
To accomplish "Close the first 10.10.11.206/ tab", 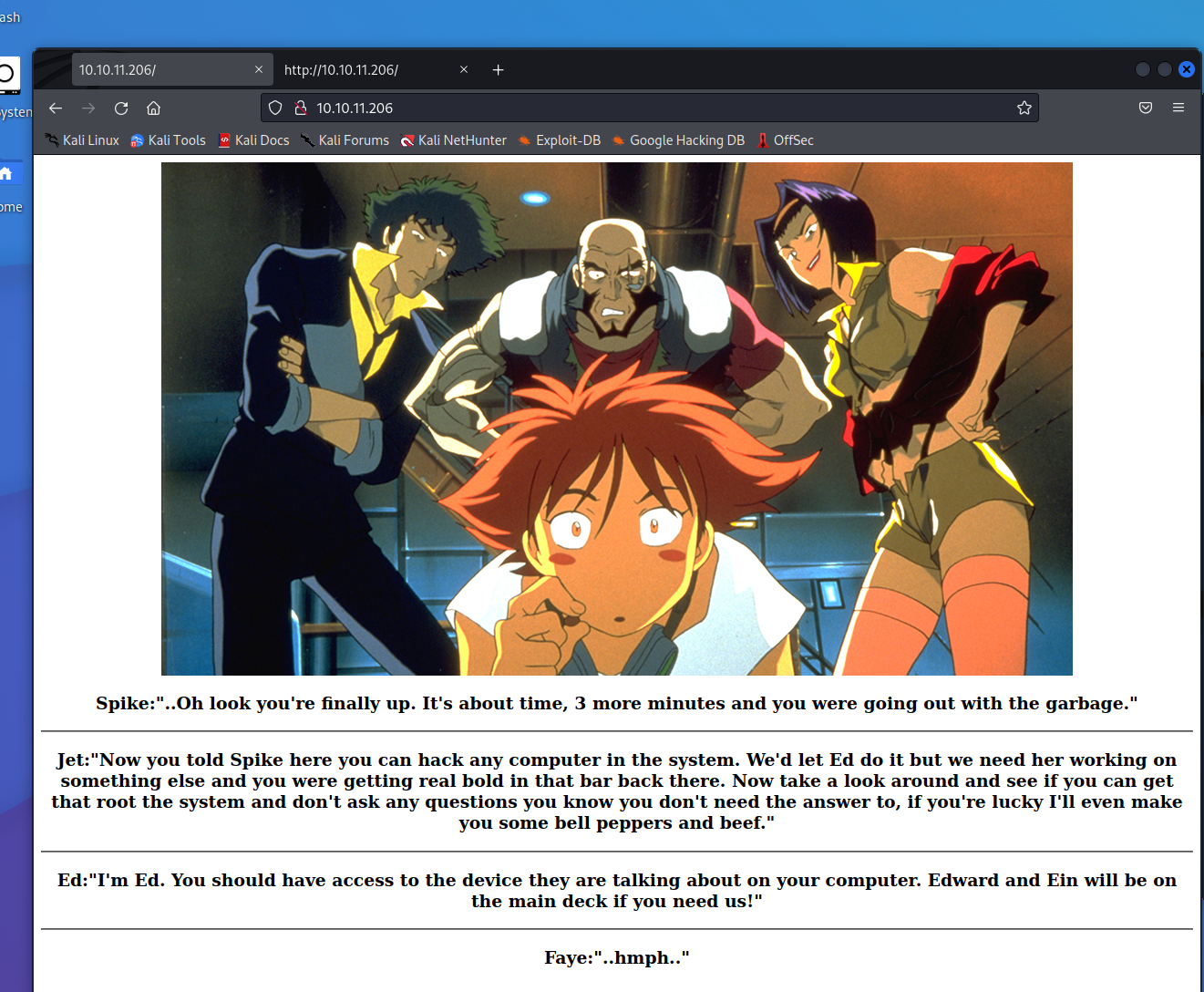I will point(259,69).
